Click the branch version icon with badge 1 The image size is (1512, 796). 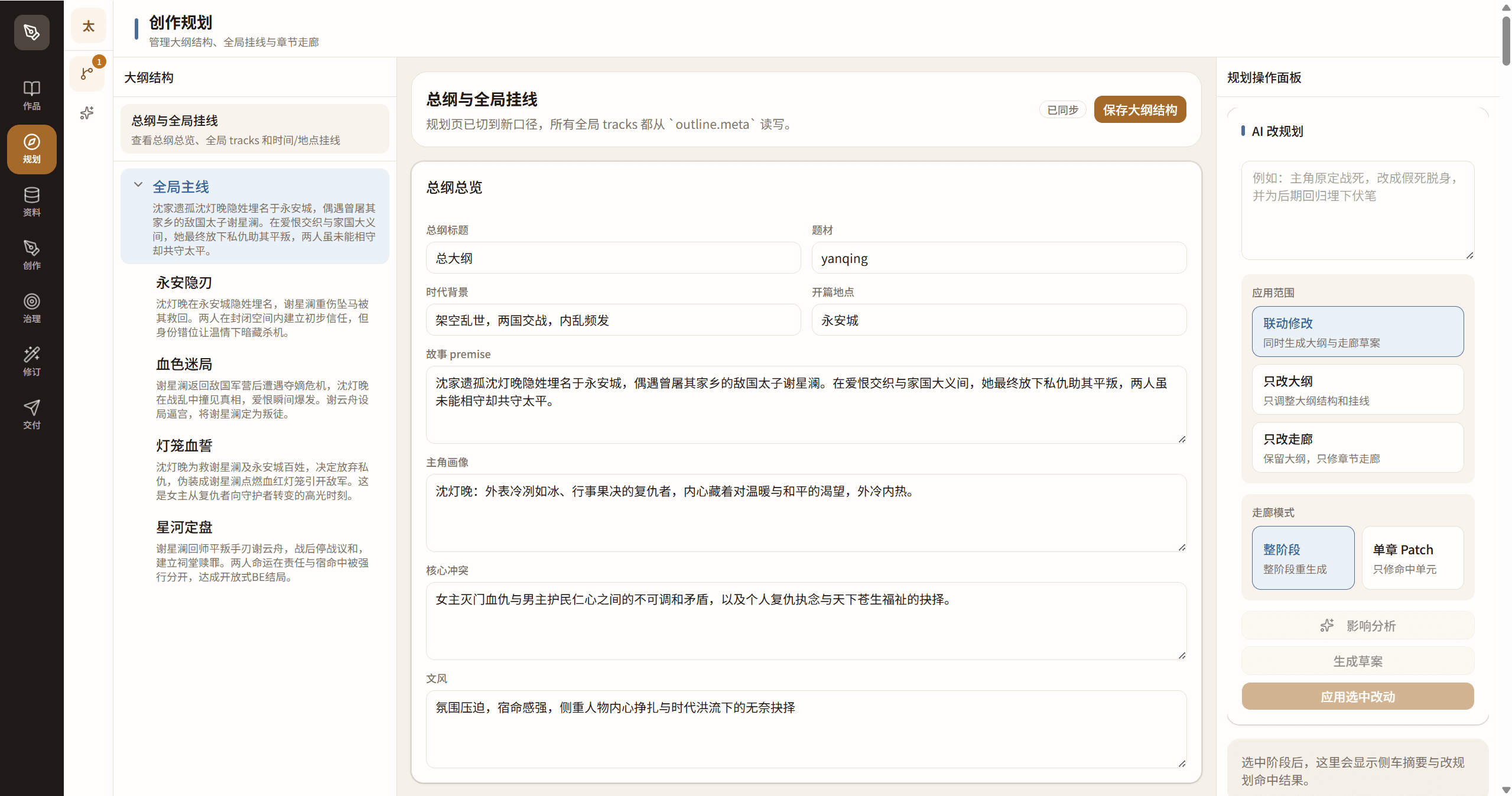click(x=87, y=73)
